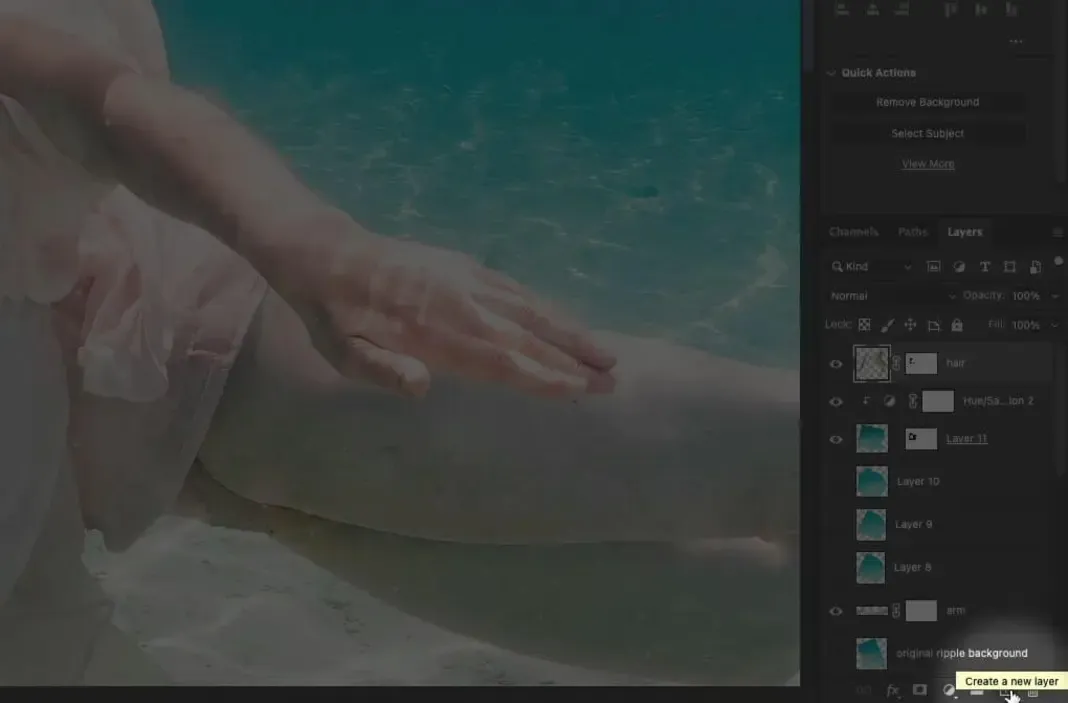Open the blend mode dropdown showing Normal
This screenshot has height=703, width=1068.
click(890, 295)
